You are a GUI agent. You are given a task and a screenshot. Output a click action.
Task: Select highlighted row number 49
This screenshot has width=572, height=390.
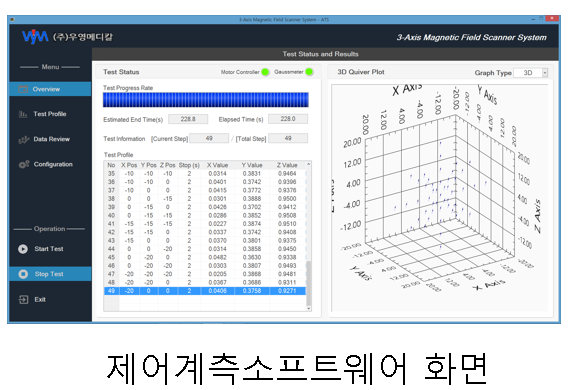205,291
